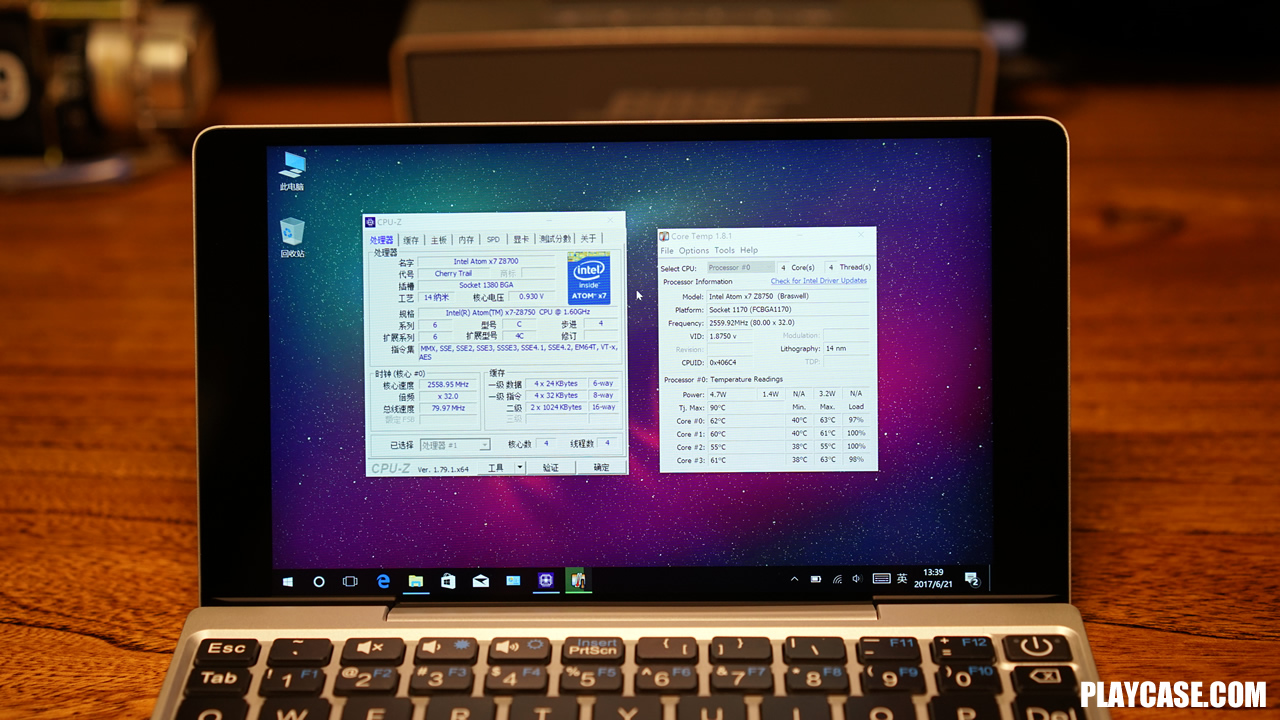
Task: Click the 2559.92MHz frequency field in Core Temp
Action: pyautogui.click(x=788, y=323)
